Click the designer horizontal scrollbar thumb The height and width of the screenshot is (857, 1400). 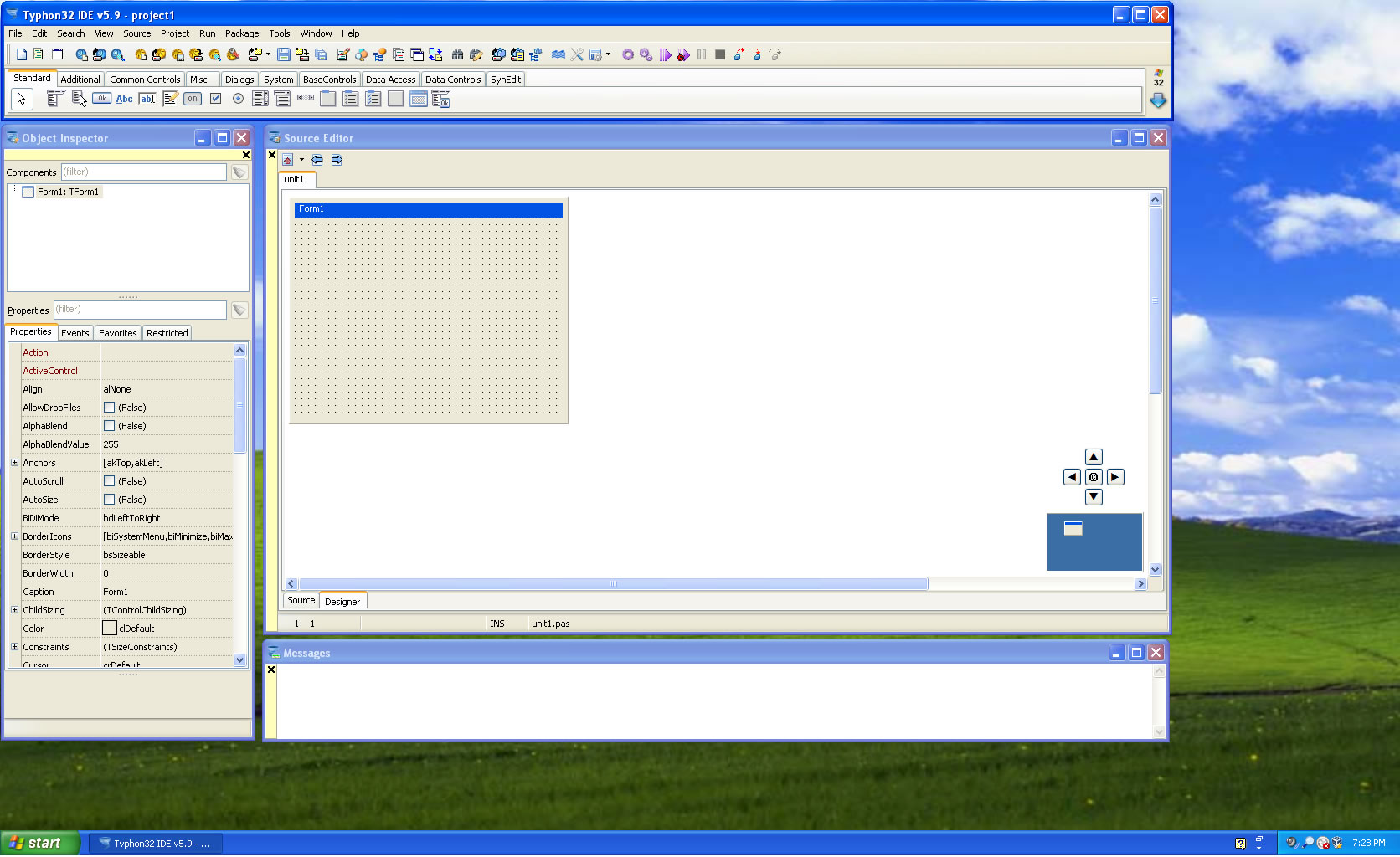614,584
